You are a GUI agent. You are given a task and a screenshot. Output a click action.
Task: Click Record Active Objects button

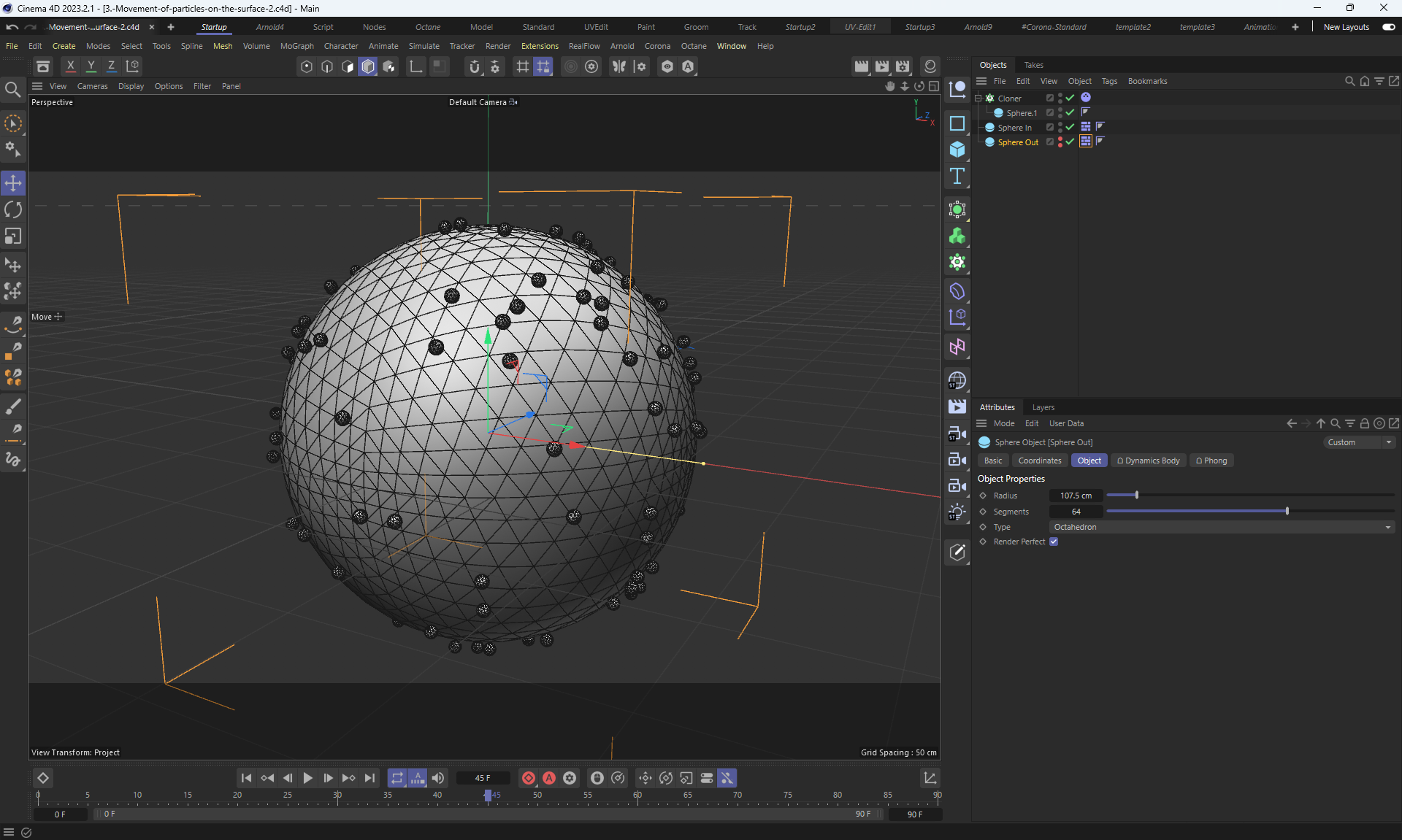(x=528, y=778)
